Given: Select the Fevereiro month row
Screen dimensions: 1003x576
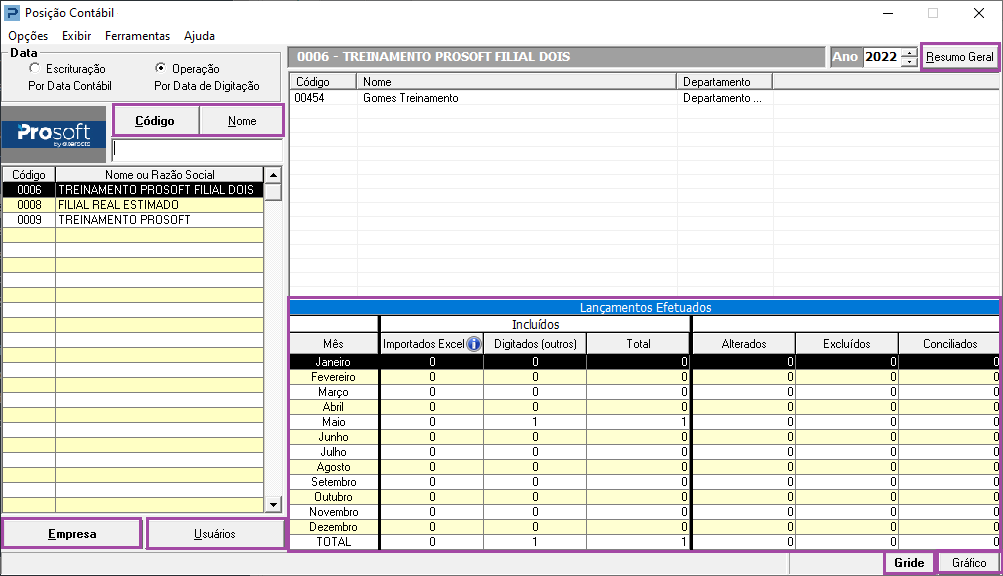Looking at the screenshot, I should (x=644, y=377).
